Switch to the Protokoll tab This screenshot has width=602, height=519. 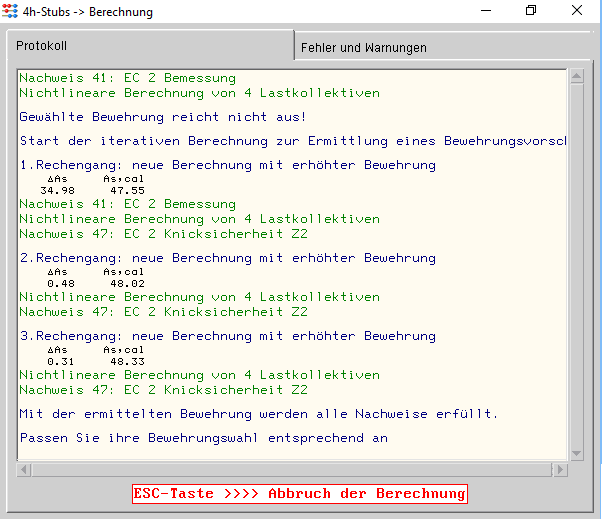pos(42,47)
